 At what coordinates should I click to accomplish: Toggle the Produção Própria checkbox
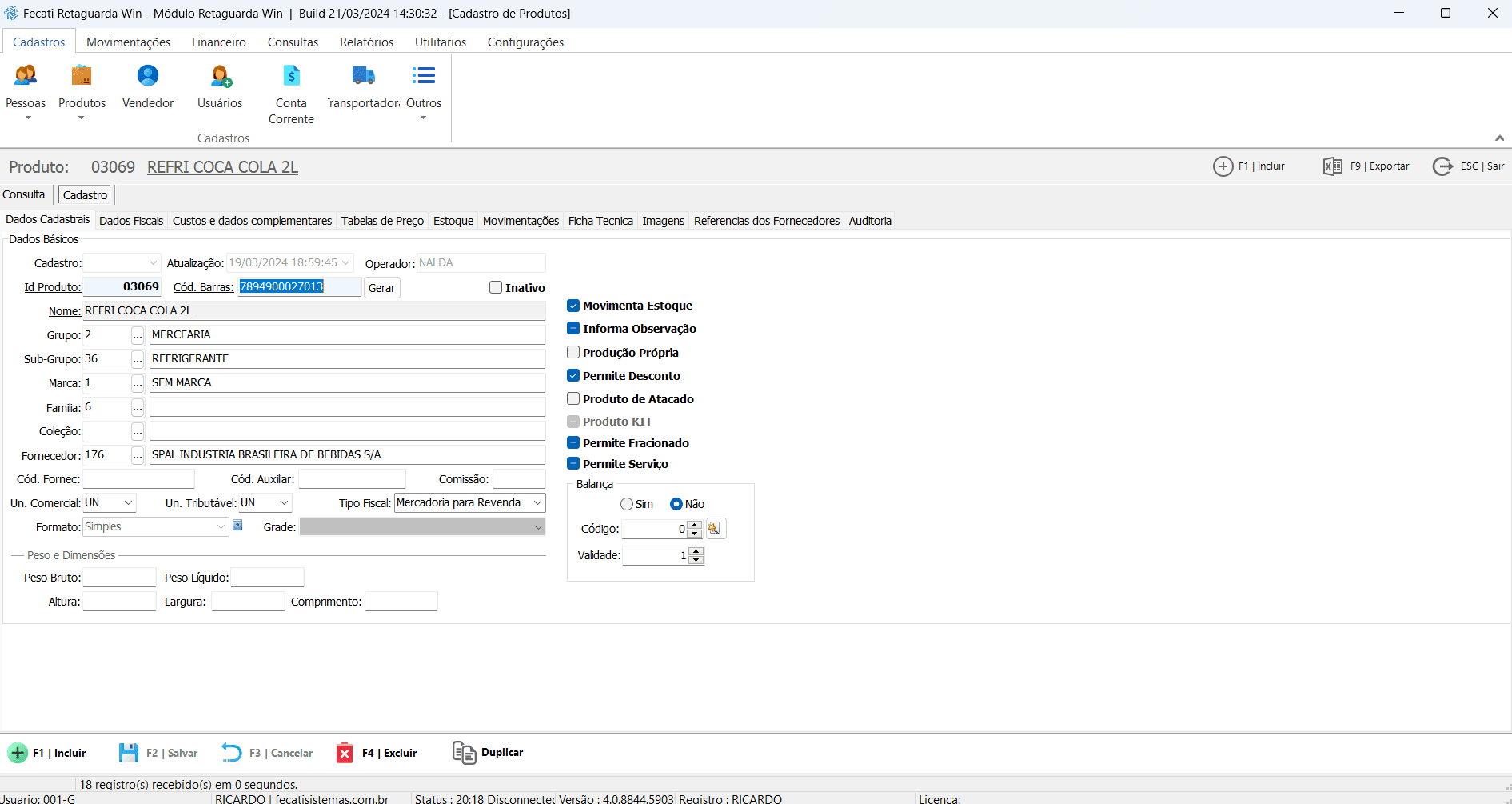click(573, 353)
